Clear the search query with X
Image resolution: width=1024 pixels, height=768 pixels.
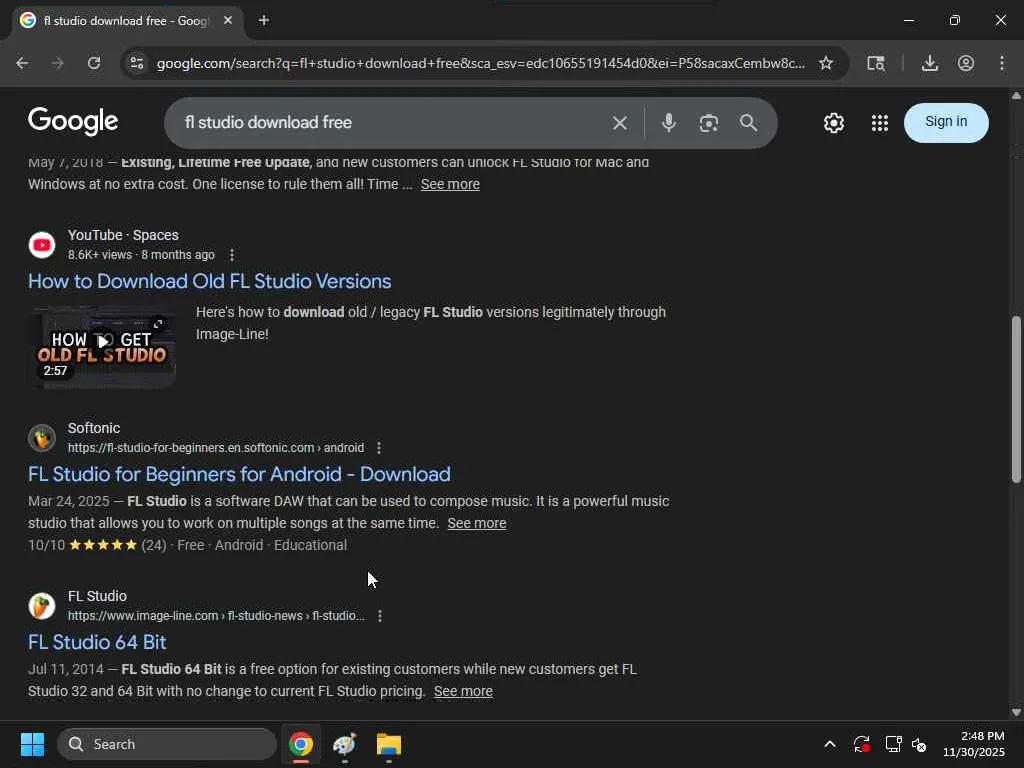[x=620, y=123]
